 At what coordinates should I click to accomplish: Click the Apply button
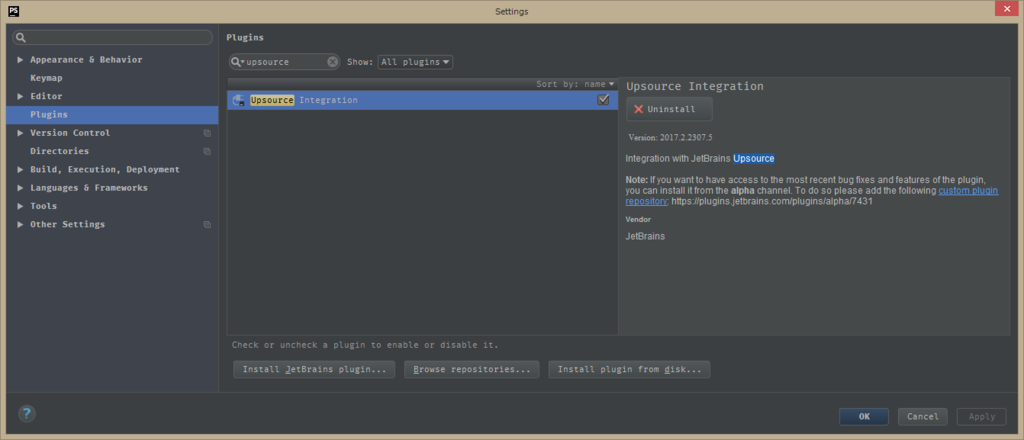[x=982, y=416]
